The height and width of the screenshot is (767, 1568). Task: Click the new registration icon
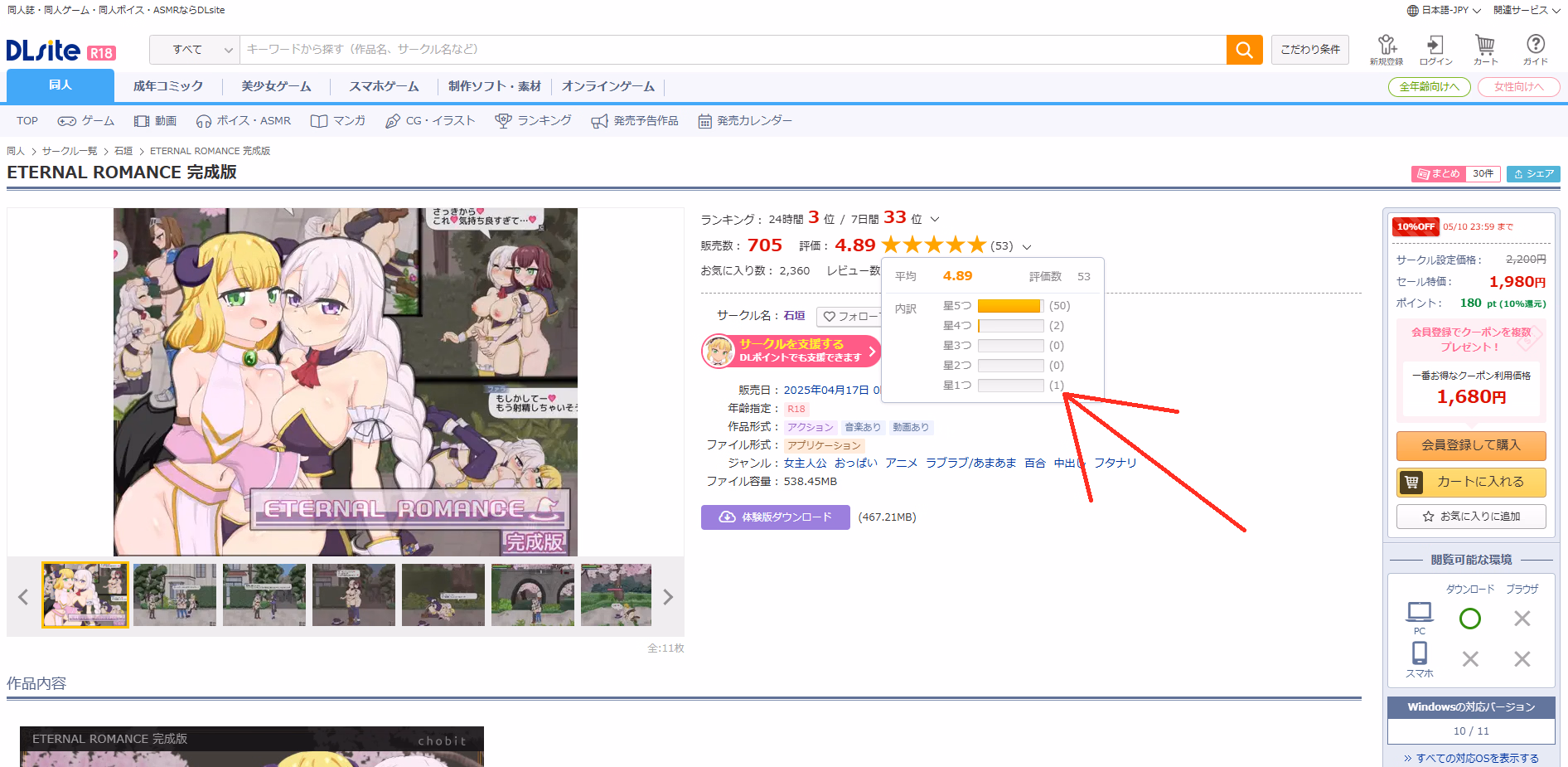click(1387, 50)
